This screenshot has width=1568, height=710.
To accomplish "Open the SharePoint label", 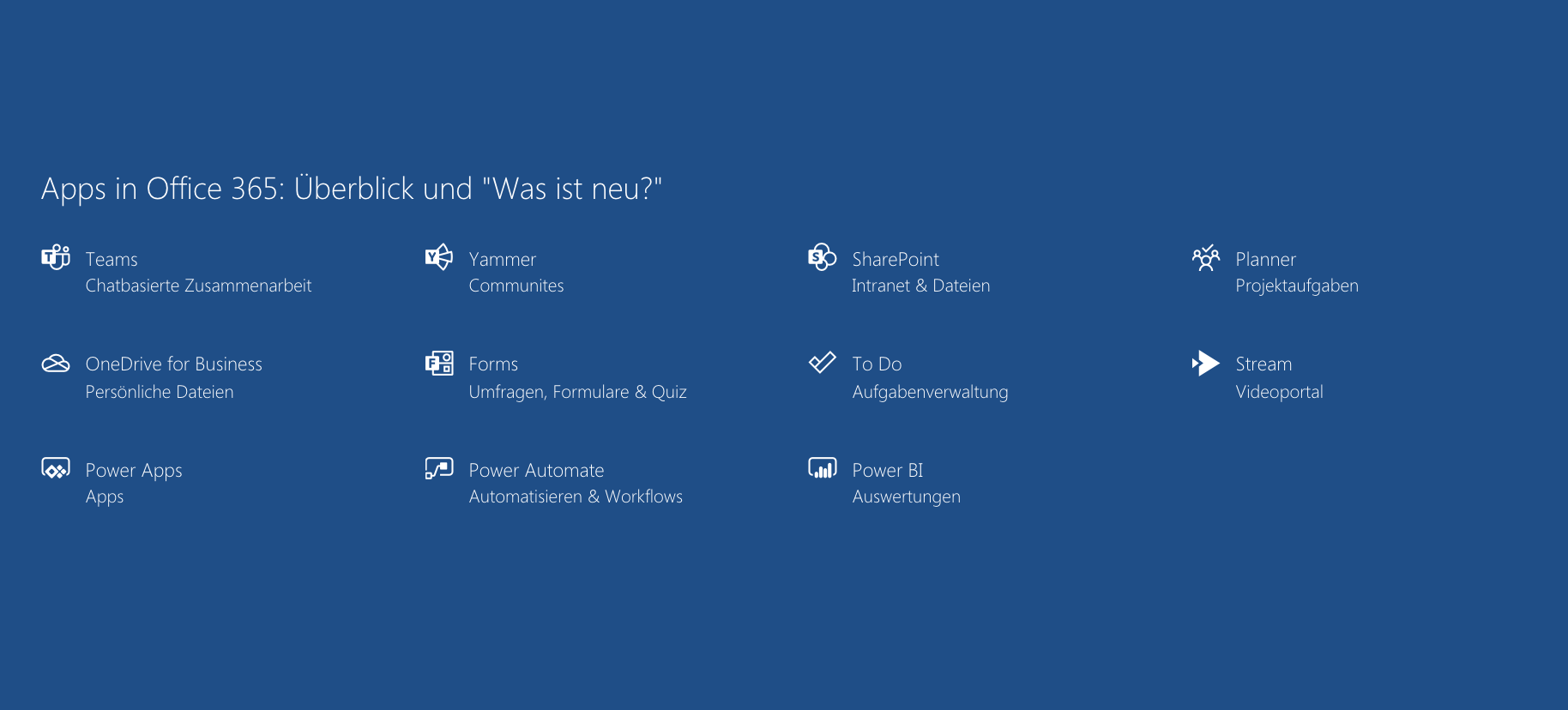I will (x=896, y=259).
